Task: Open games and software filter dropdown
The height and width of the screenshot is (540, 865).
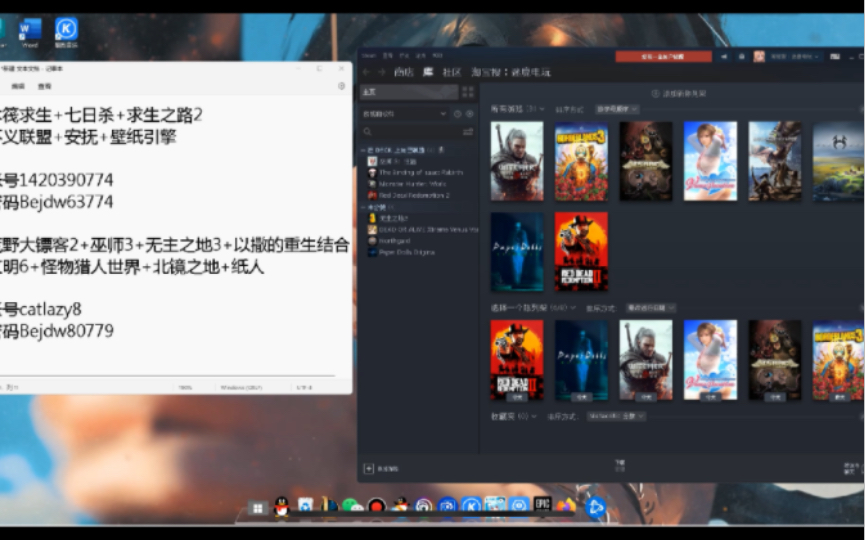Action: click(x=404, y=114)
